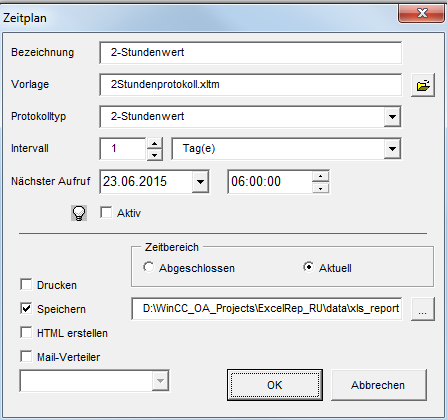Decrease the time with down spinner

(320, 188)
